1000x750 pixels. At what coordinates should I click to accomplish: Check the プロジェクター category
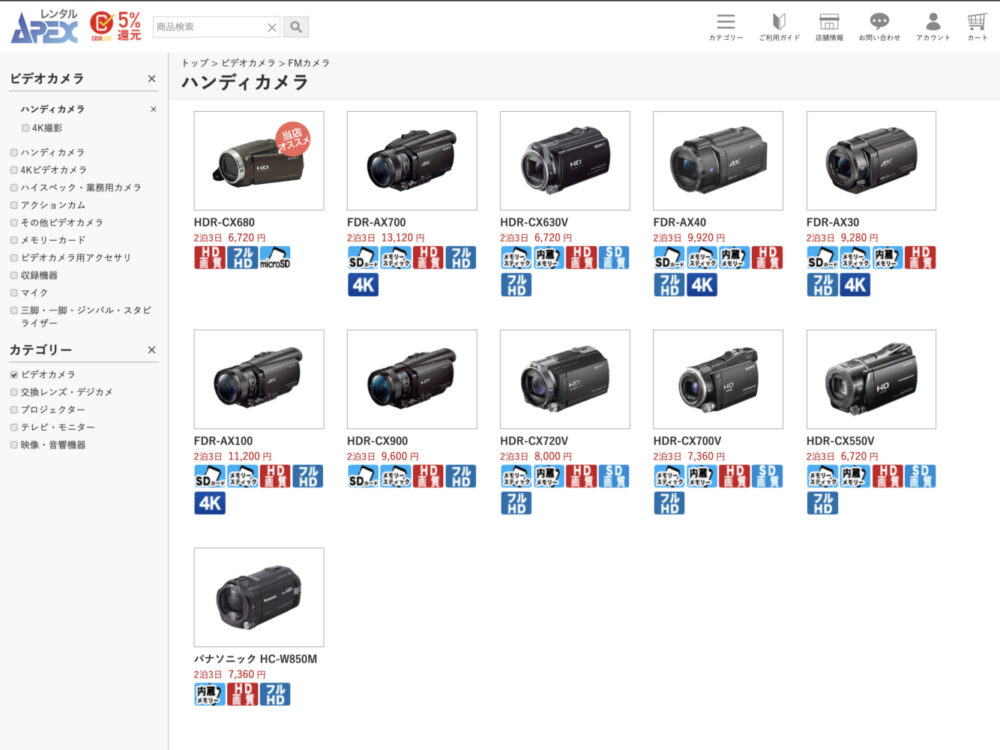[x=14, y=410]
